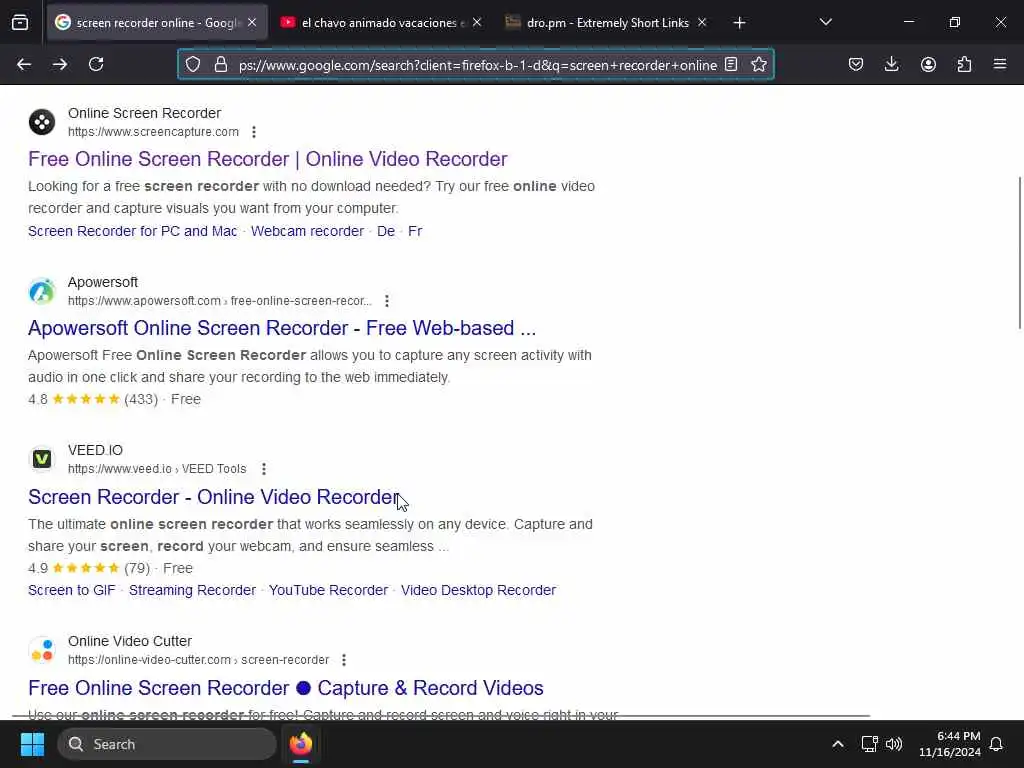Open Firefox View button in tab bar
1024x768 pixels.
click(20, 23)
